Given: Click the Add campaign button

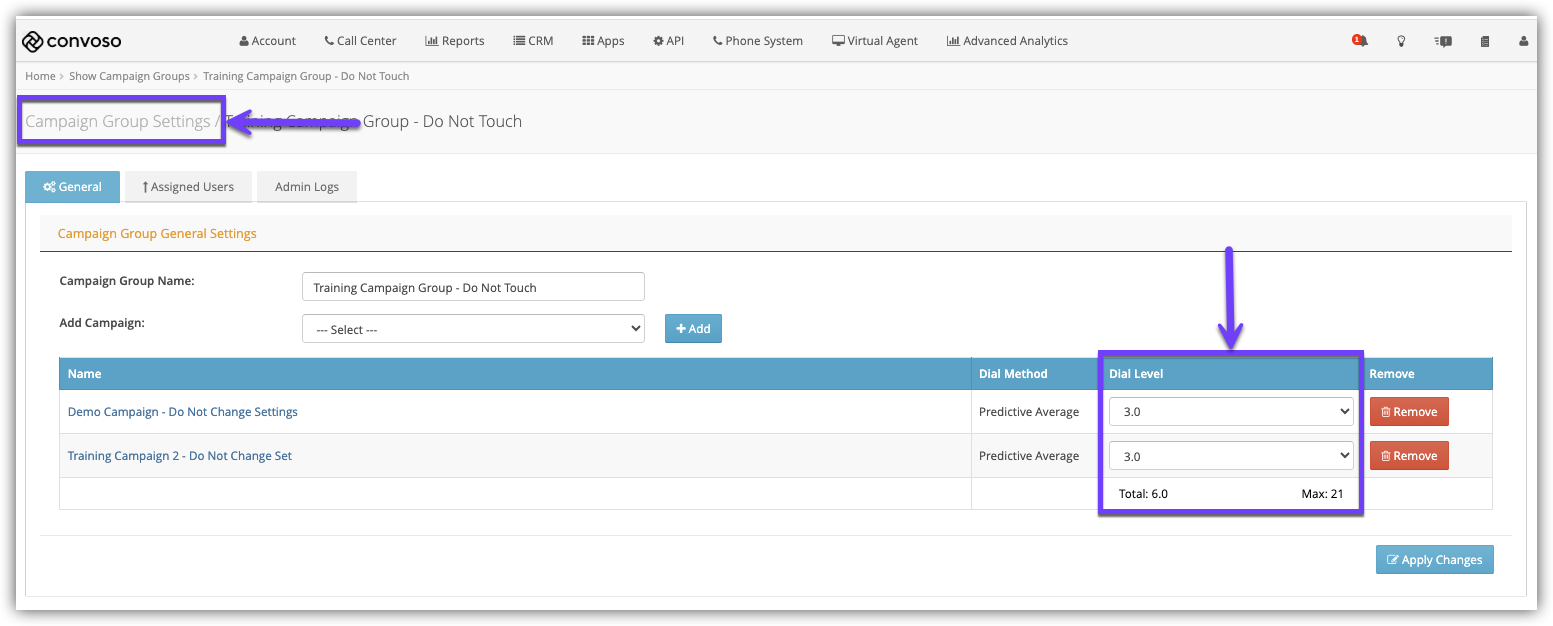Looking at the screenshot, I should pyautogui.click(x=693, y=329).
